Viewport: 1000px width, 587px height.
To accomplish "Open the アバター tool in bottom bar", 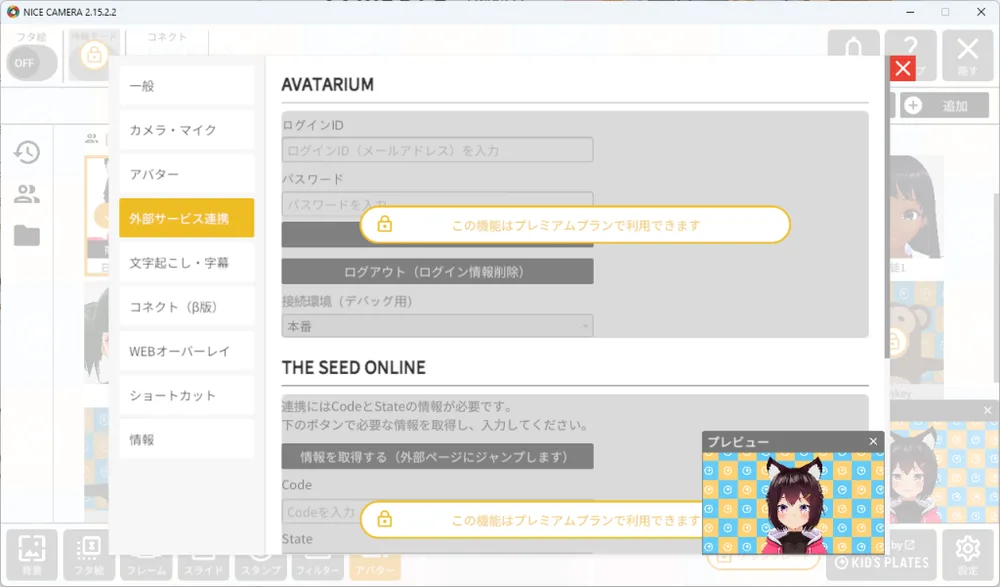I will [x=374, y=567].
